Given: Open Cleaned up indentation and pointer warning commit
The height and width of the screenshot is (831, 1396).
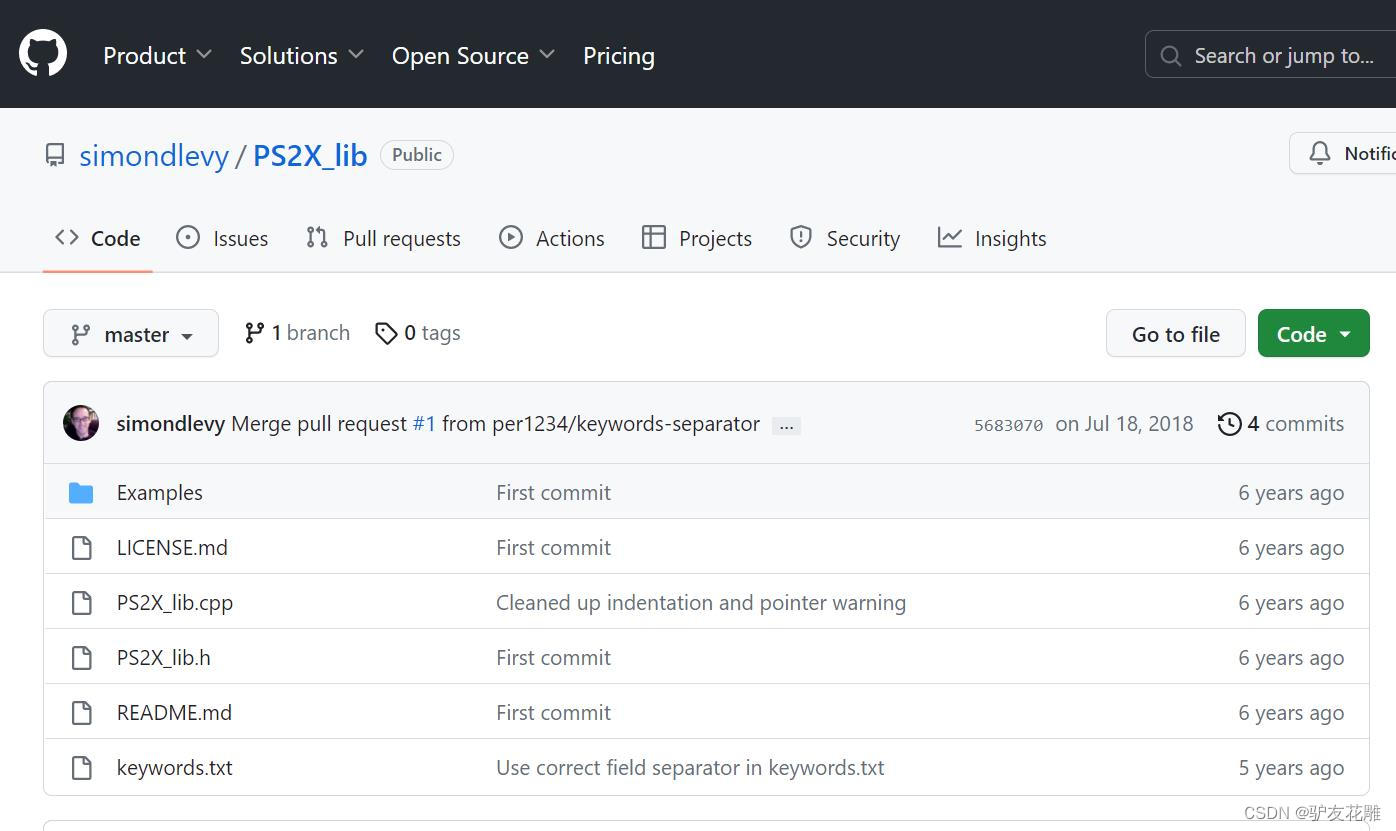Looking at the screenshot, I should click(x=701, y=603).
